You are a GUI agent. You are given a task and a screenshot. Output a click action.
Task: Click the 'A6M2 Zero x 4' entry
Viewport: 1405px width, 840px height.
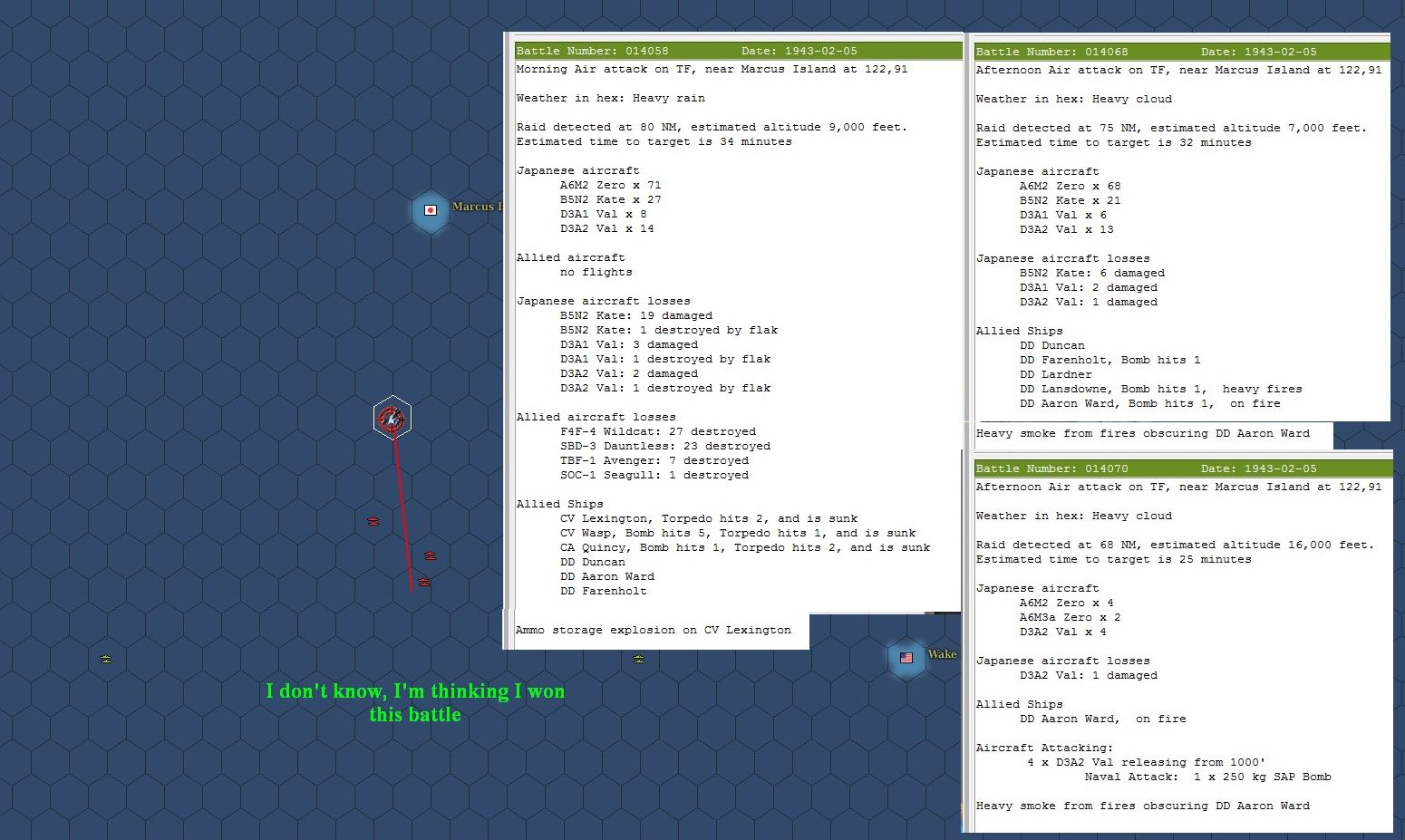click(x=1066, y=603)
